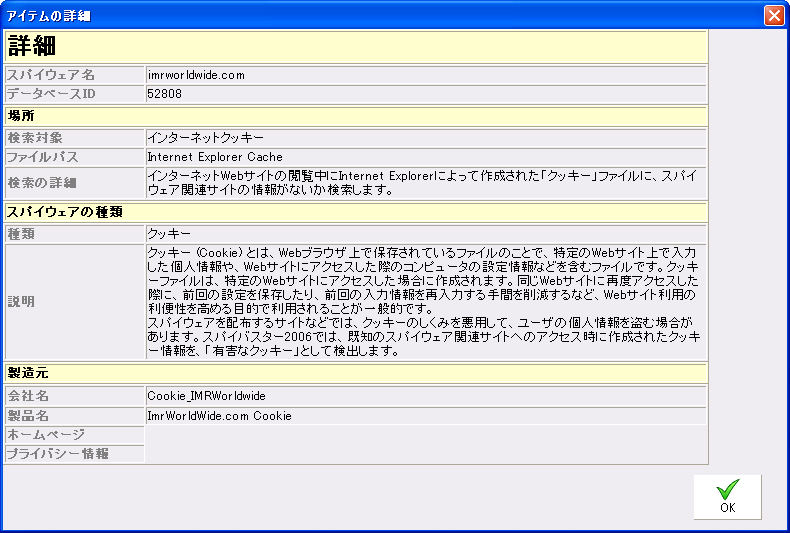Click the ホームページ label
This screenshot has width=790, height=533.
pyautogui.click(x=46, y=434)
